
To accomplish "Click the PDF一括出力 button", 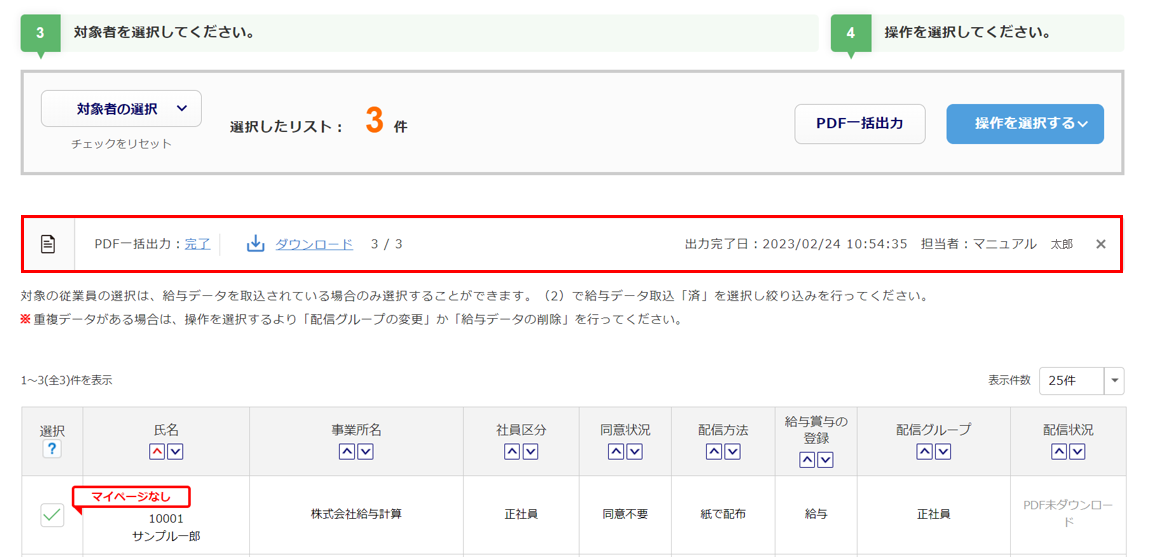I will coord(860,124).
